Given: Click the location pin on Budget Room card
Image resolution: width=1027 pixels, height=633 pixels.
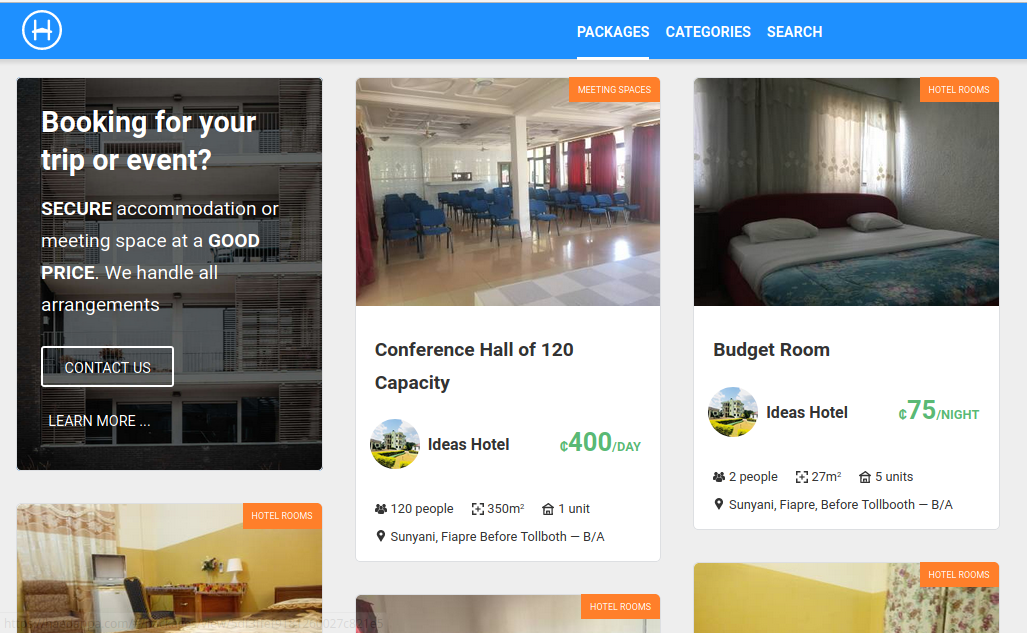Looking at the screenshot, I should click(718, 504).
